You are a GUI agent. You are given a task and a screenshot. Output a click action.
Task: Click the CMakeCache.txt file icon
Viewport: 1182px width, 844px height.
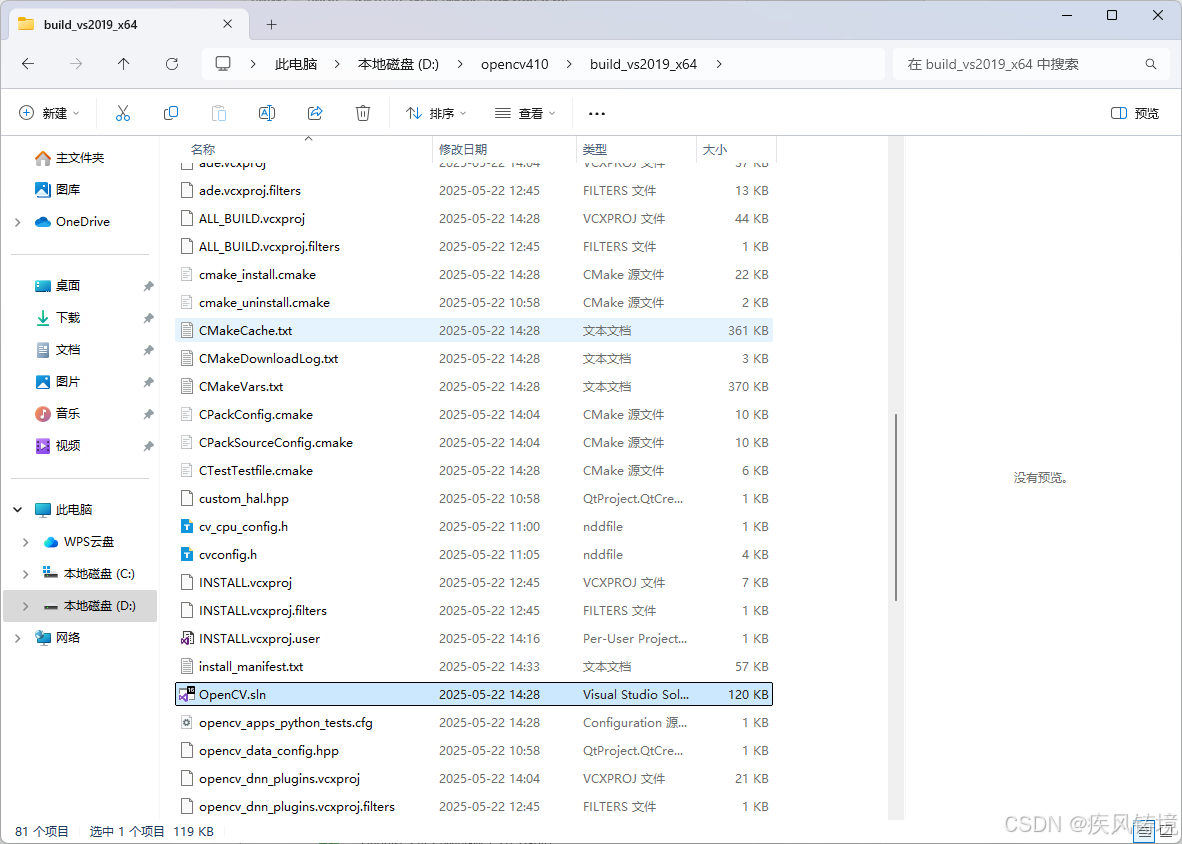click(188, 331)
